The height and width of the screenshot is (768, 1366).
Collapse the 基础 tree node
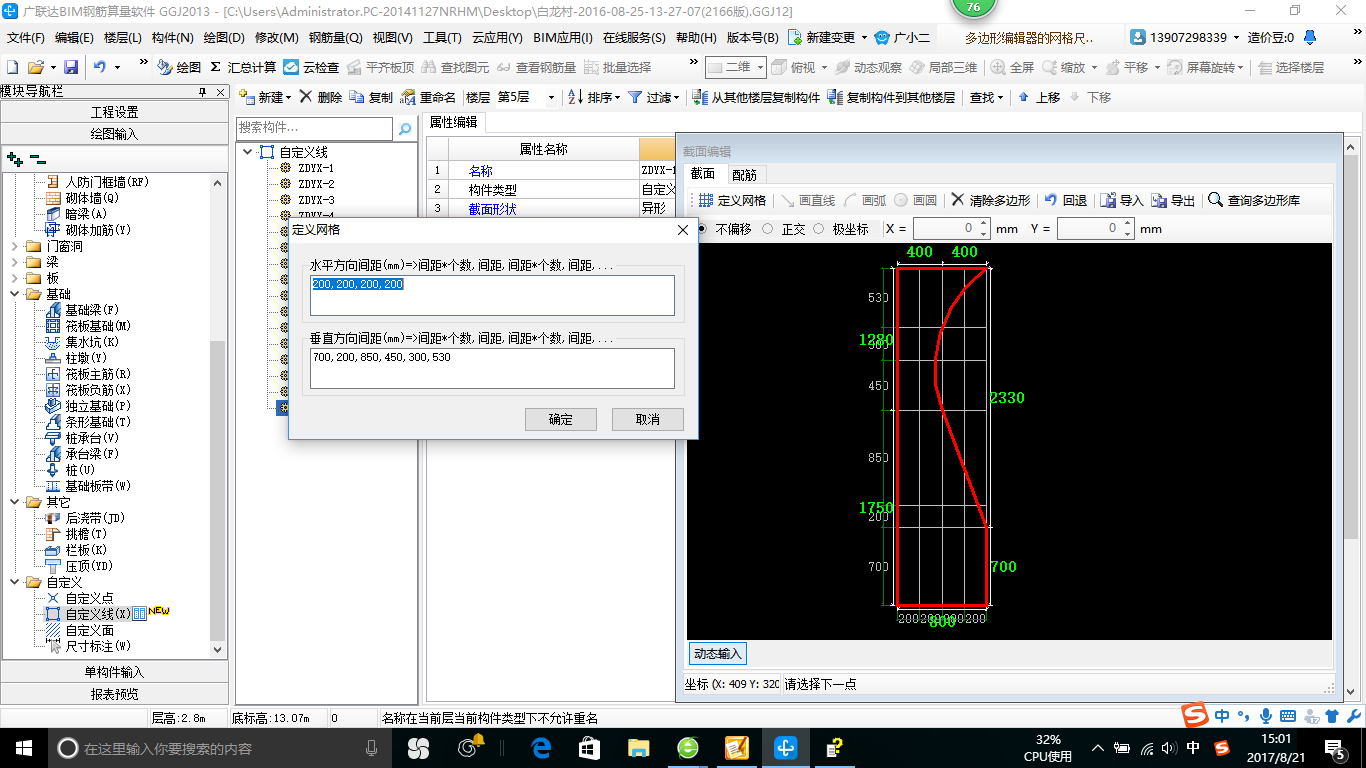(x=14, y=294)
